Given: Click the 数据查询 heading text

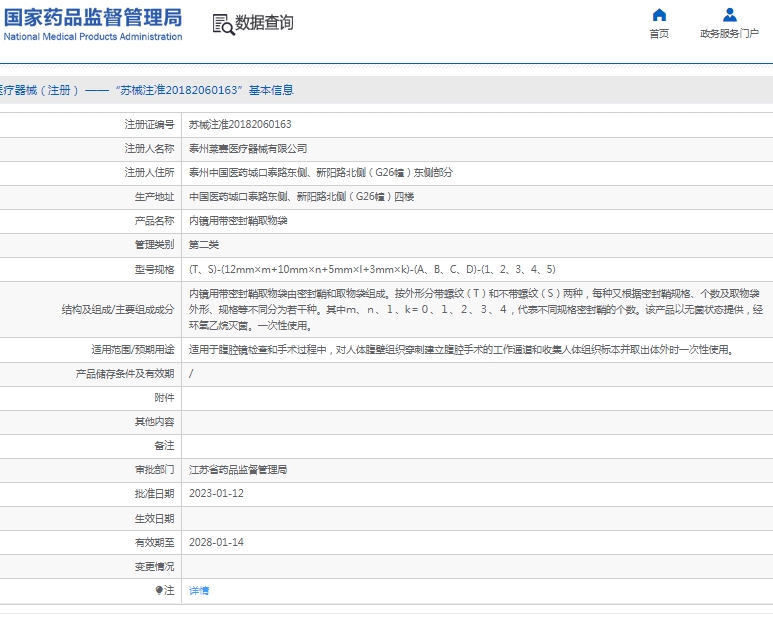Looking at the screenshot, I should pos(264,24).
